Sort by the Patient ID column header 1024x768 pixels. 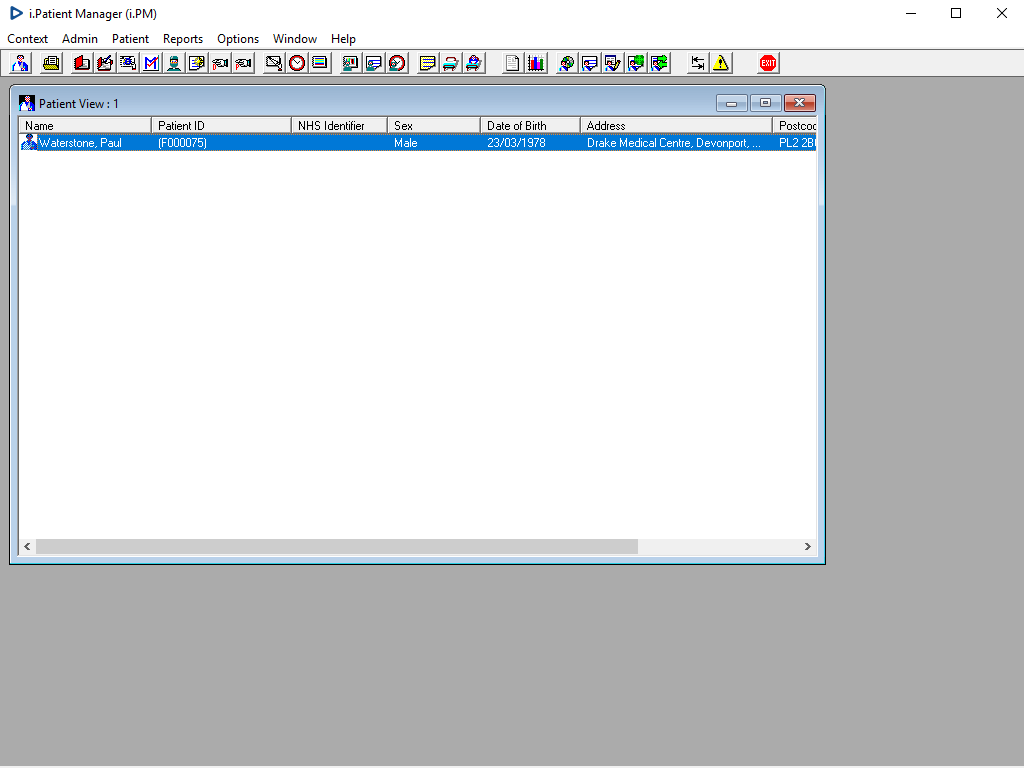tap(221, 125)
